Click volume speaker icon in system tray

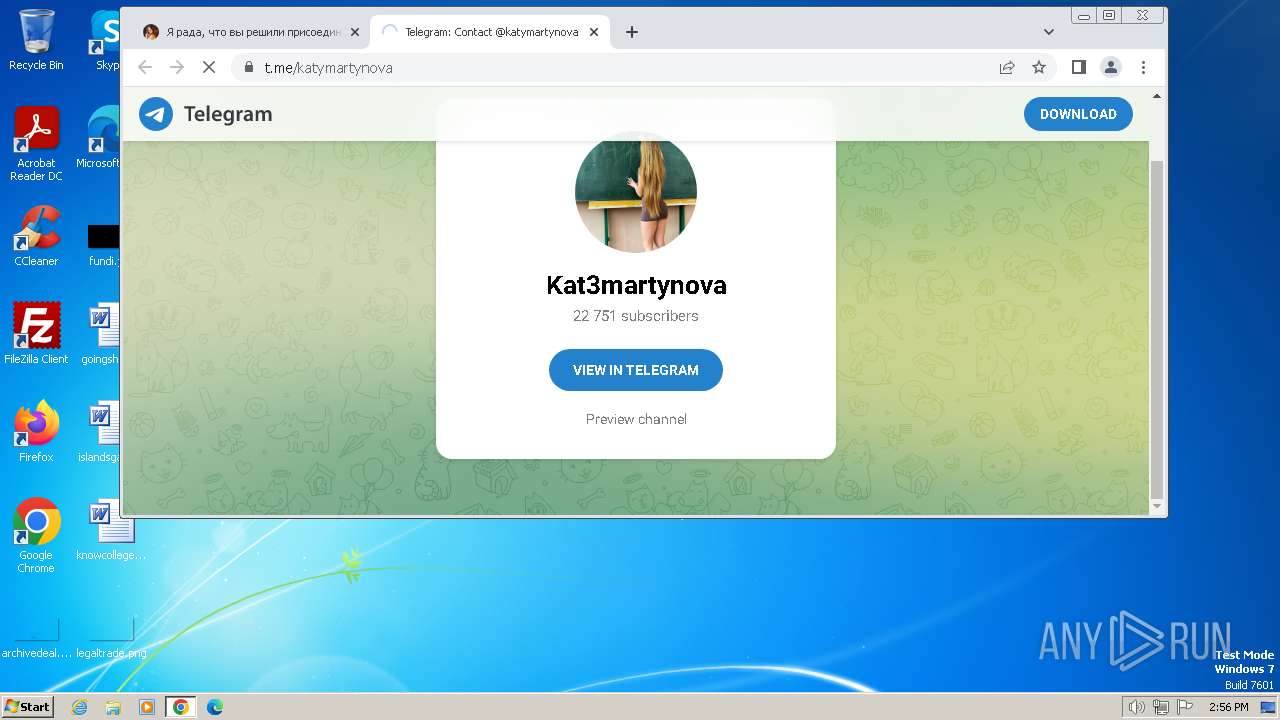pos(1137,707)
